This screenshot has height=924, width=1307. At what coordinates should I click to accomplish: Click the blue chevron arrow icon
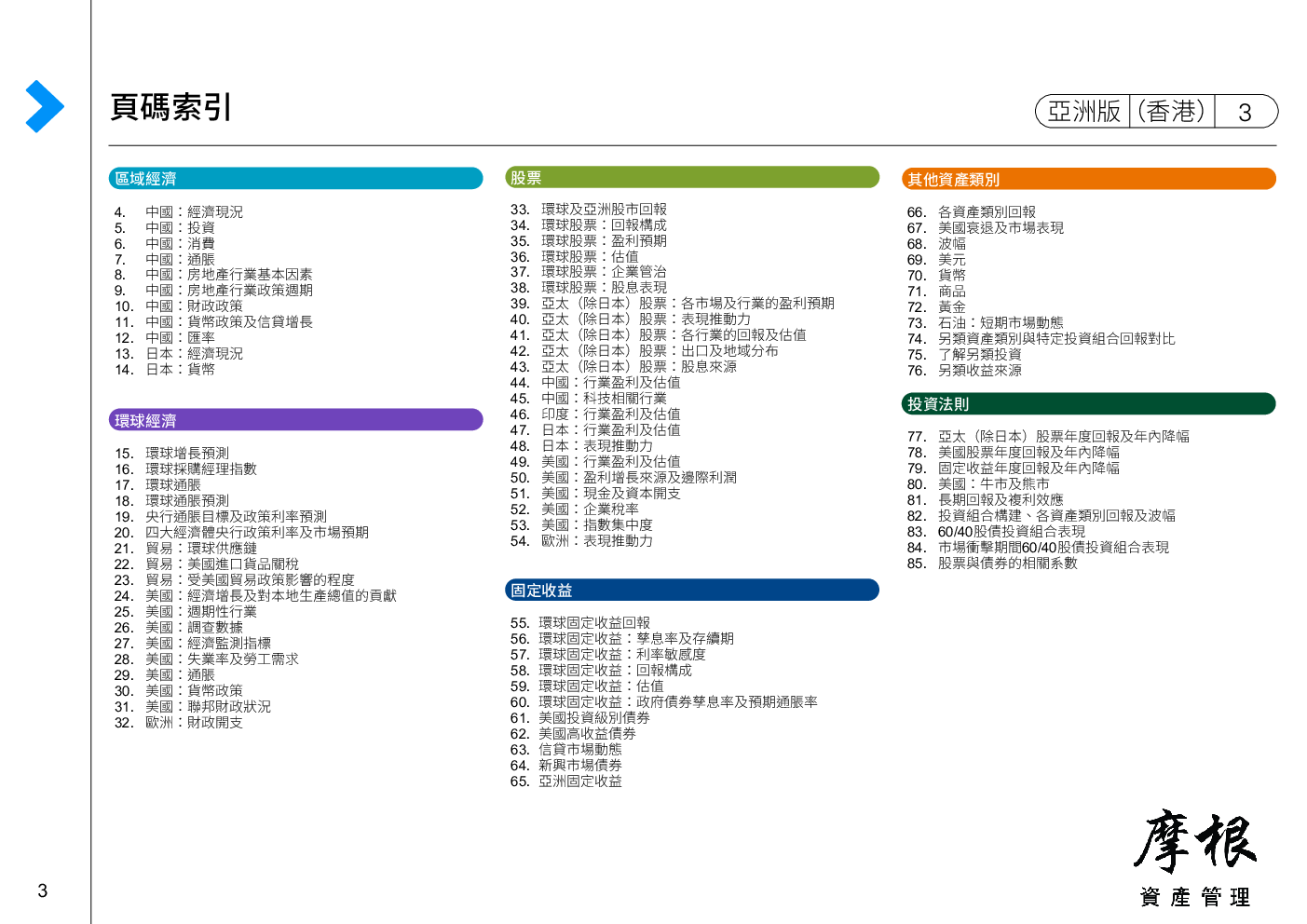(45, 106)
